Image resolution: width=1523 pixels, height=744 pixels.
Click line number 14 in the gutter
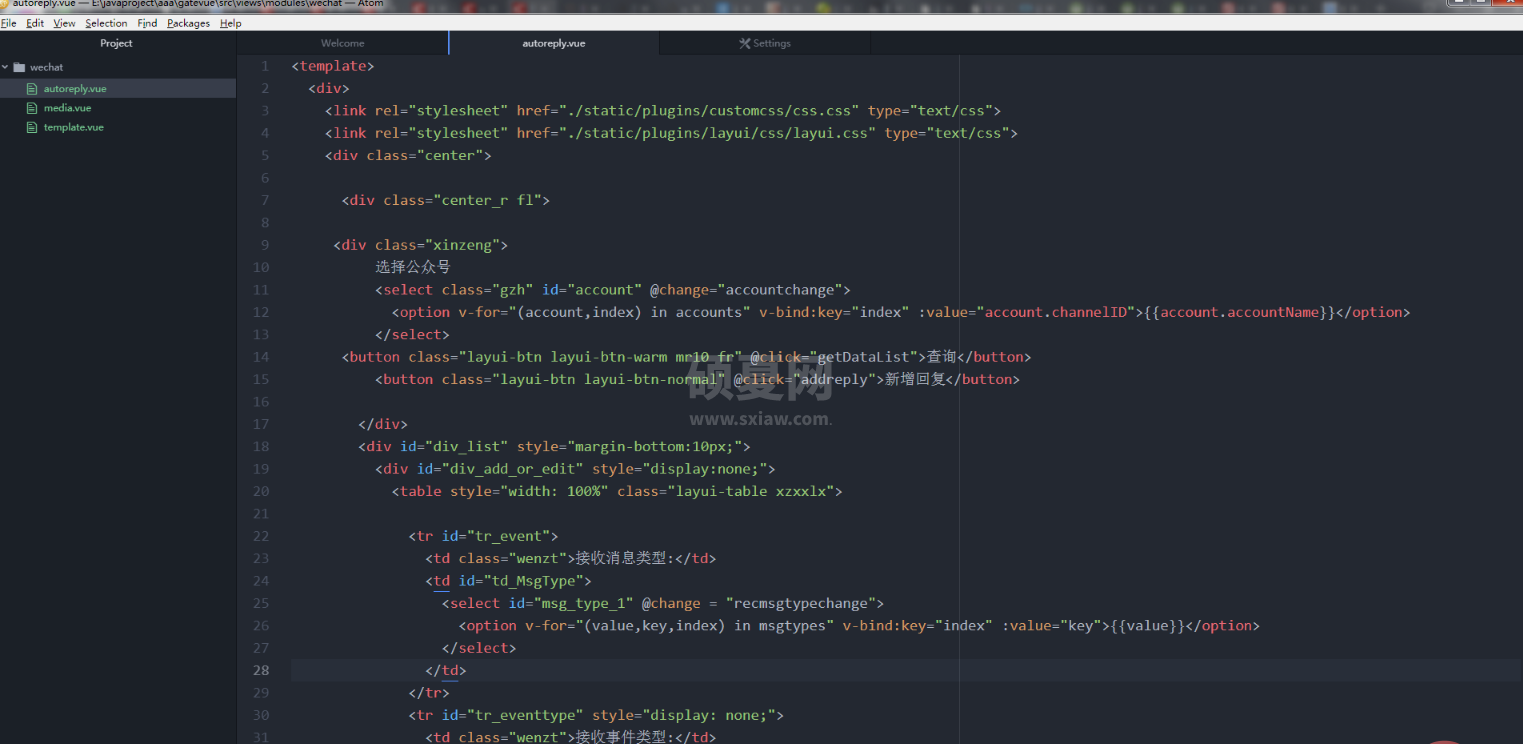point(261,357)
